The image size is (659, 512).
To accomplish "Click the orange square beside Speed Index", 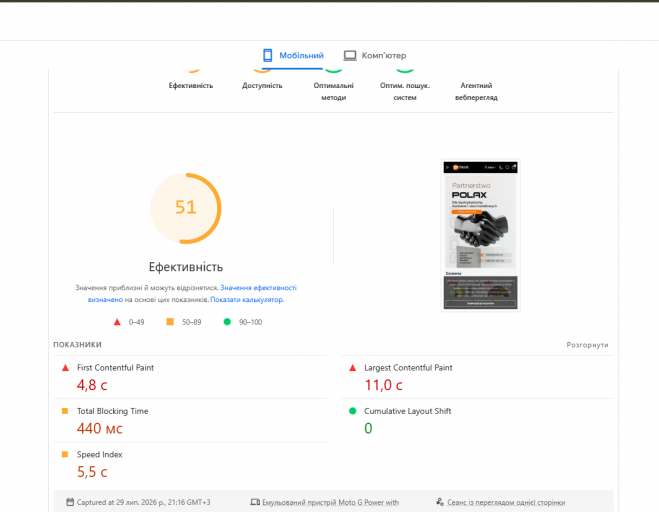I will pyautogui.click(x=65, y=454).
